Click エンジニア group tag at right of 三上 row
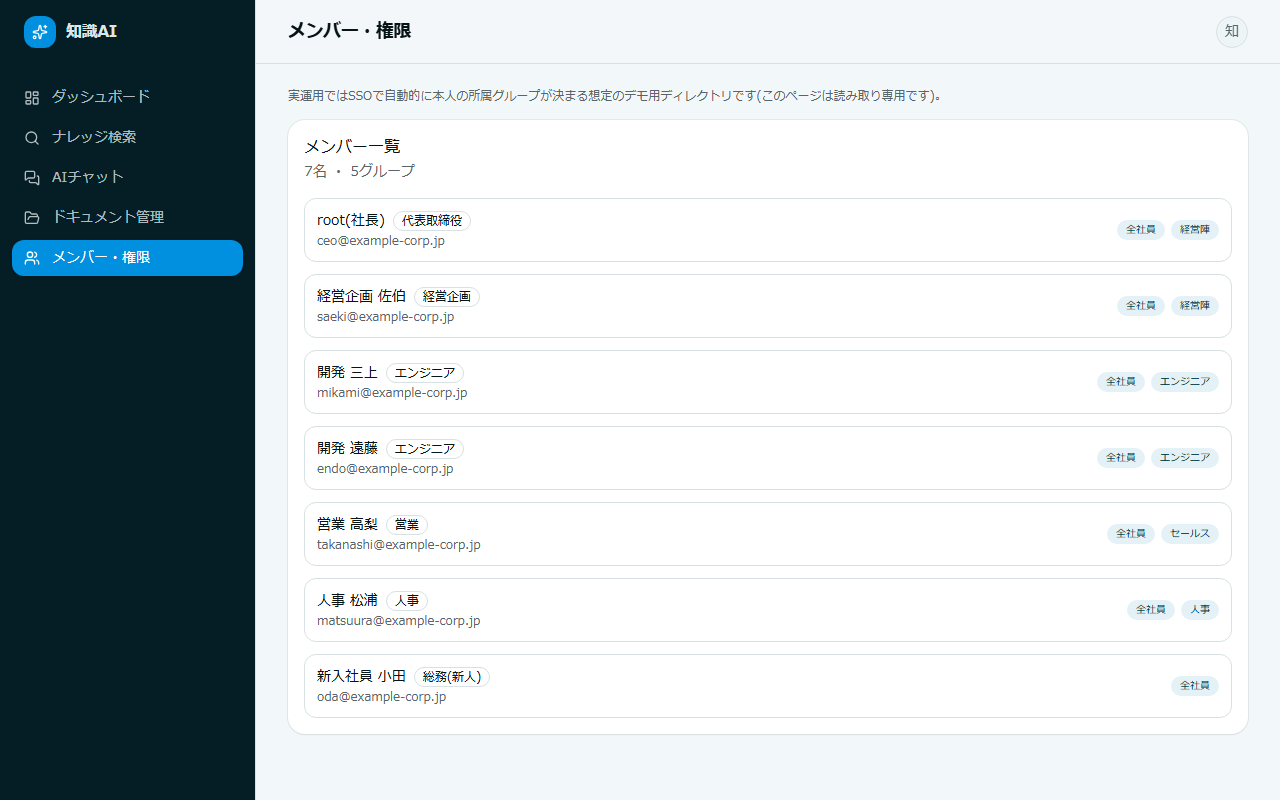Viewport: 1280px width, 800px height. point(1185,382)
